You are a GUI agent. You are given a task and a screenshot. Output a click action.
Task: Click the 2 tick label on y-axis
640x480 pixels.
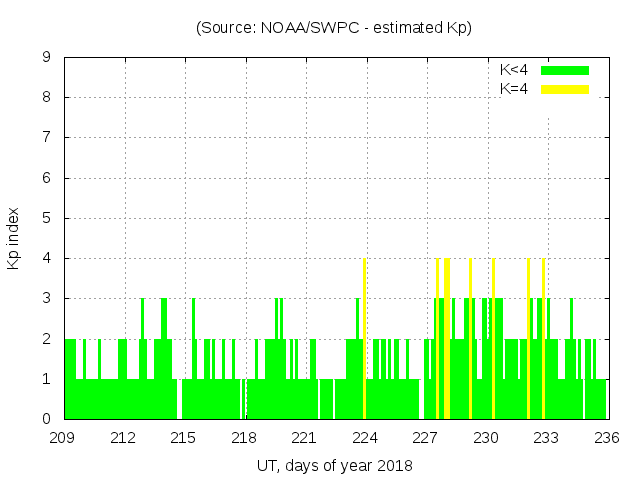coord(46,339)
